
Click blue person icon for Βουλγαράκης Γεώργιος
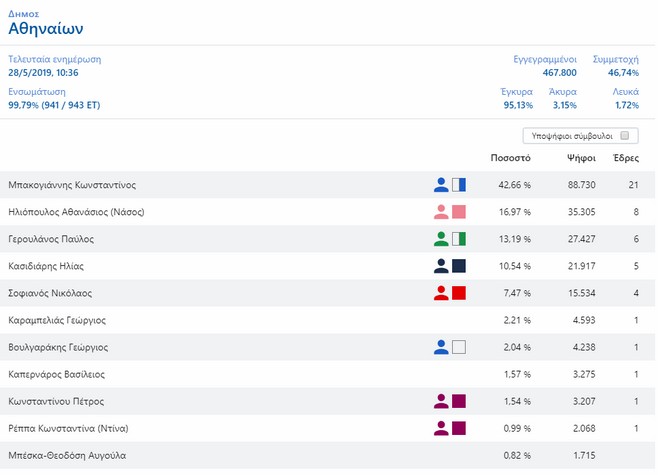pos(441,347)
